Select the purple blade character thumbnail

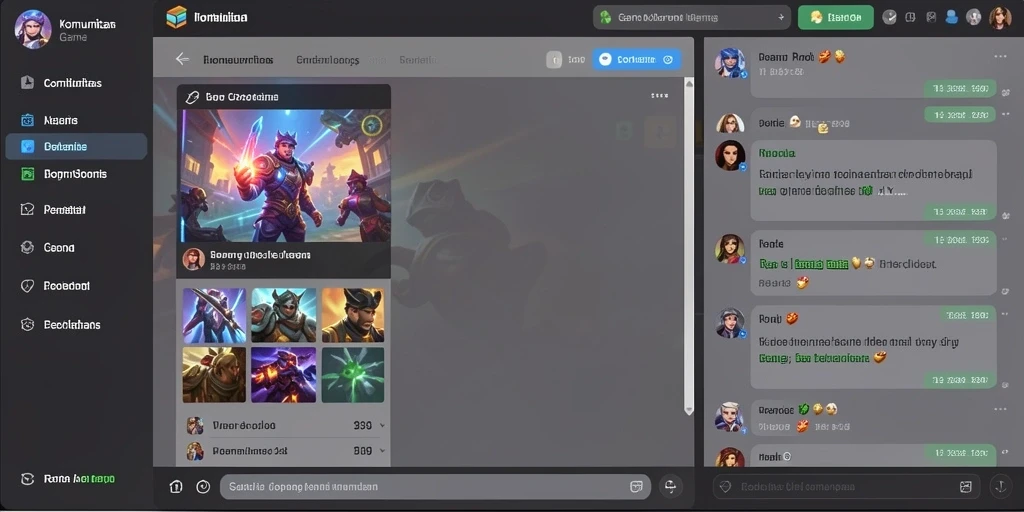(x=214, y=315)
